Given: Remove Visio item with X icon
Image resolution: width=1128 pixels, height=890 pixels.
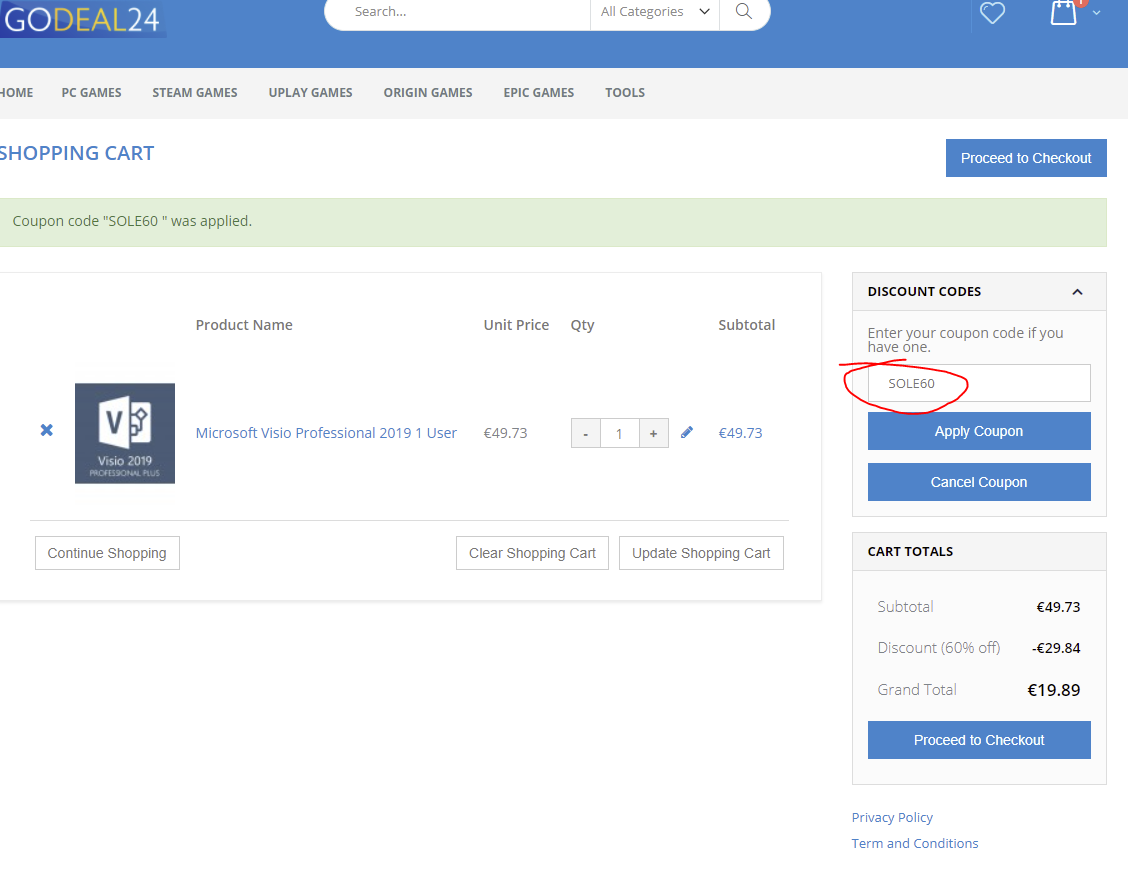Looking at the screenshot, I should click(x=47, y=430).
